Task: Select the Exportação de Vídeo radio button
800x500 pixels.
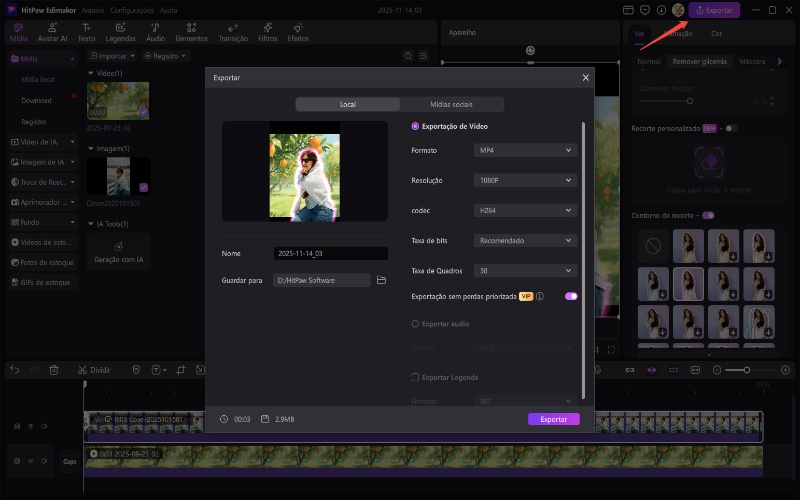Action: point(416,126)
